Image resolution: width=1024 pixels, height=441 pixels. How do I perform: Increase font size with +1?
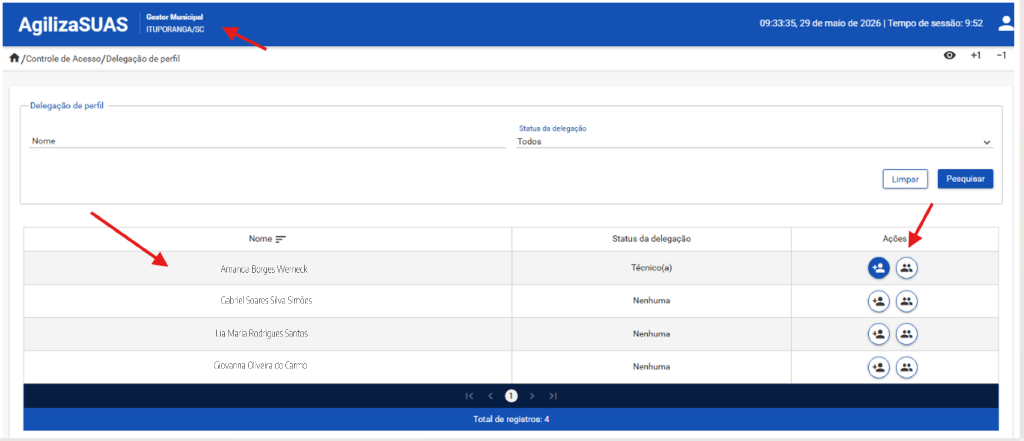tap(975, 56)
